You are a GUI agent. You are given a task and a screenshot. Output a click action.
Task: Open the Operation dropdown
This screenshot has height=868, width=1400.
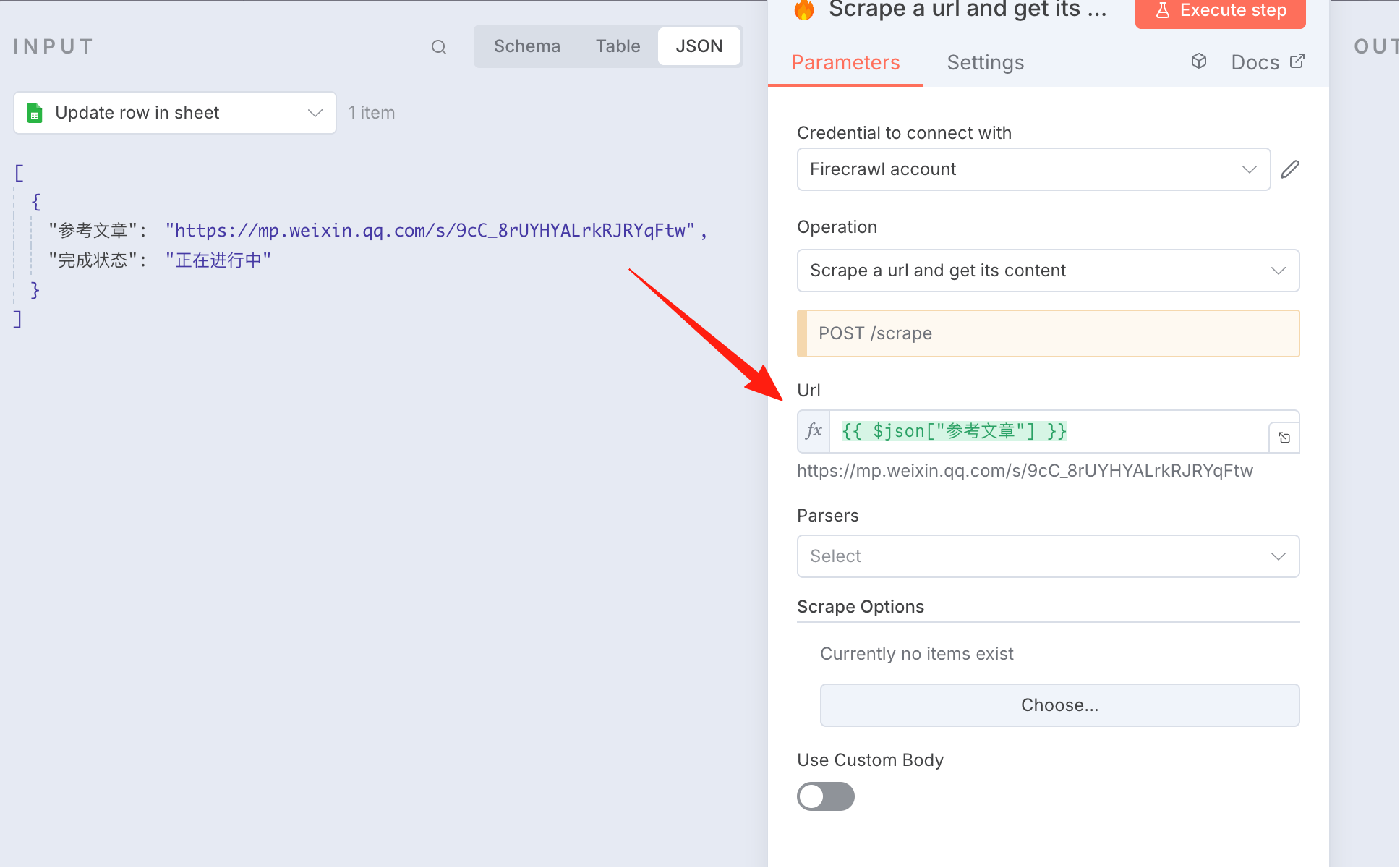point(1048,271)
